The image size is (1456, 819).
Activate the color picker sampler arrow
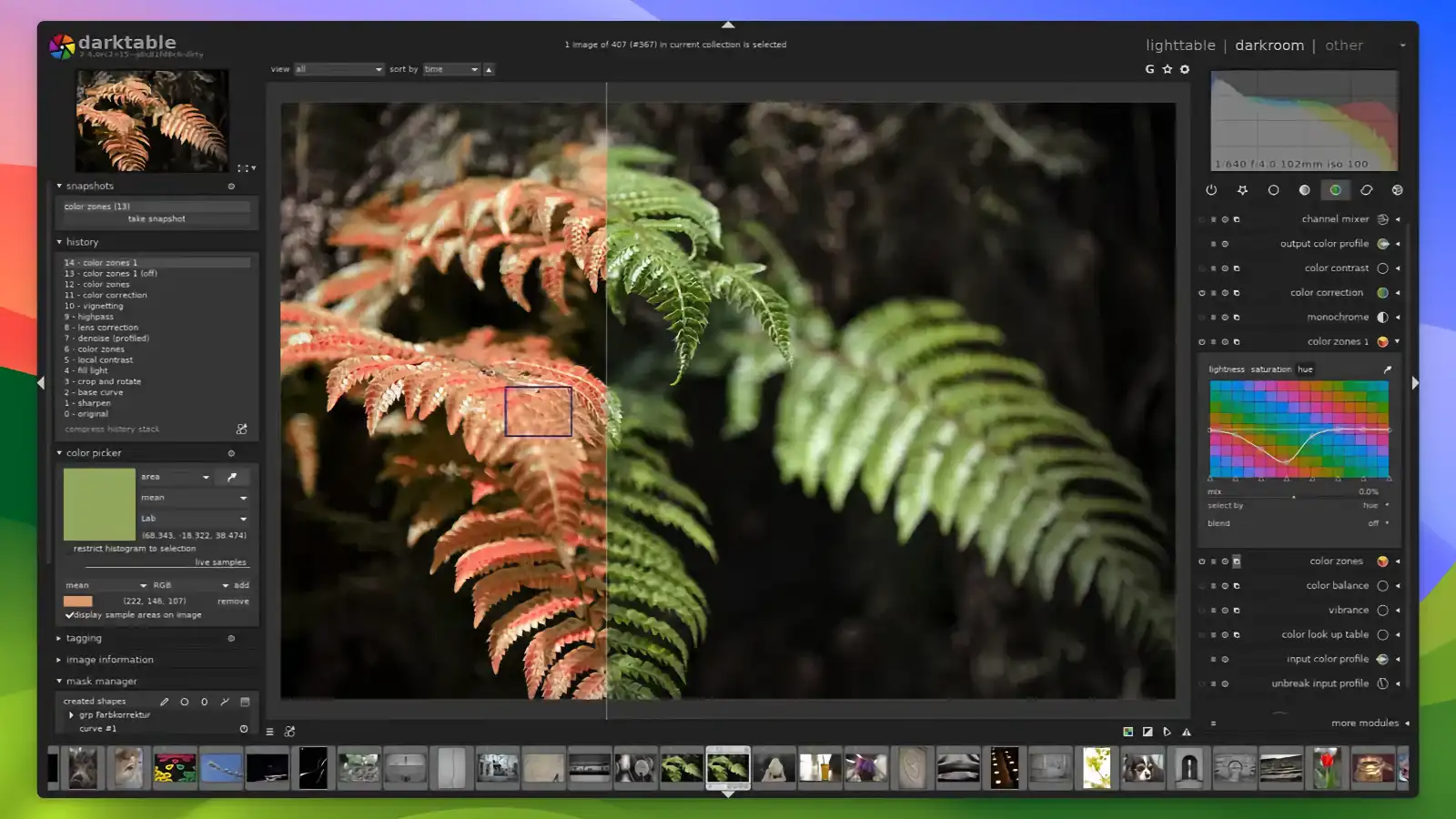click(232, 477)
